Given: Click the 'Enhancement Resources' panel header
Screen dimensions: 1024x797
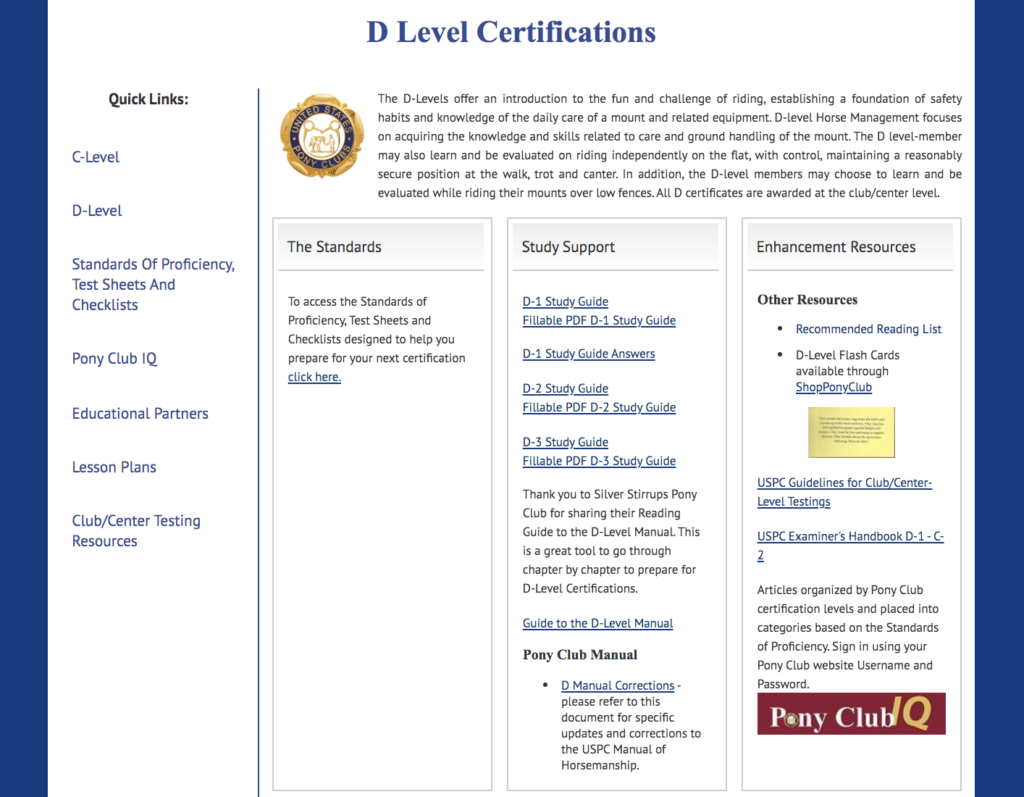Looking at the screenshot, I should tap(850, 247).
